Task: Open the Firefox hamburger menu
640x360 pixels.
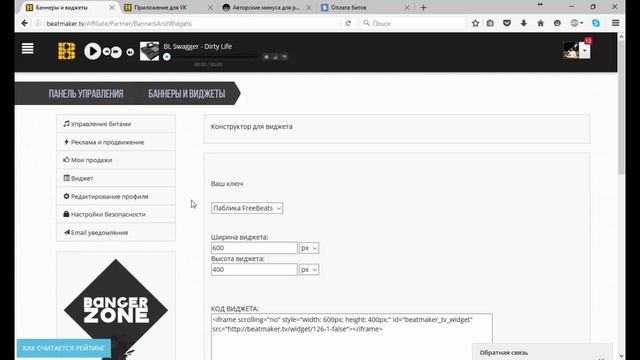Action: pyautogui.click(x=616, y=23)
